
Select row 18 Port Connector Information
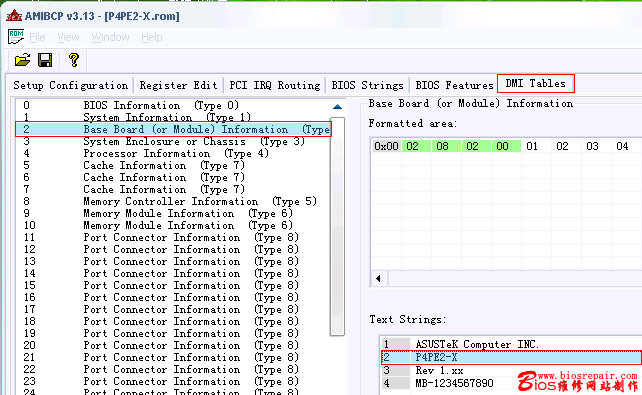(x=173, y=321)
